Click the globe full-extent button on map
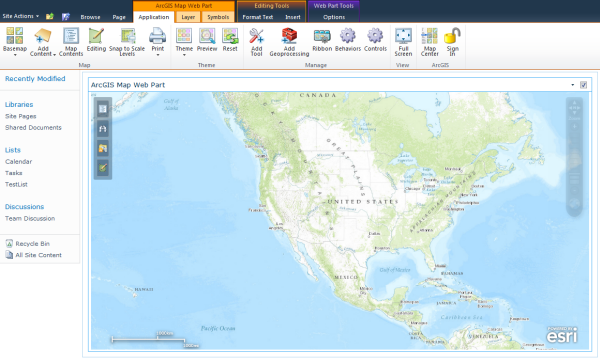 pos(574,203)
